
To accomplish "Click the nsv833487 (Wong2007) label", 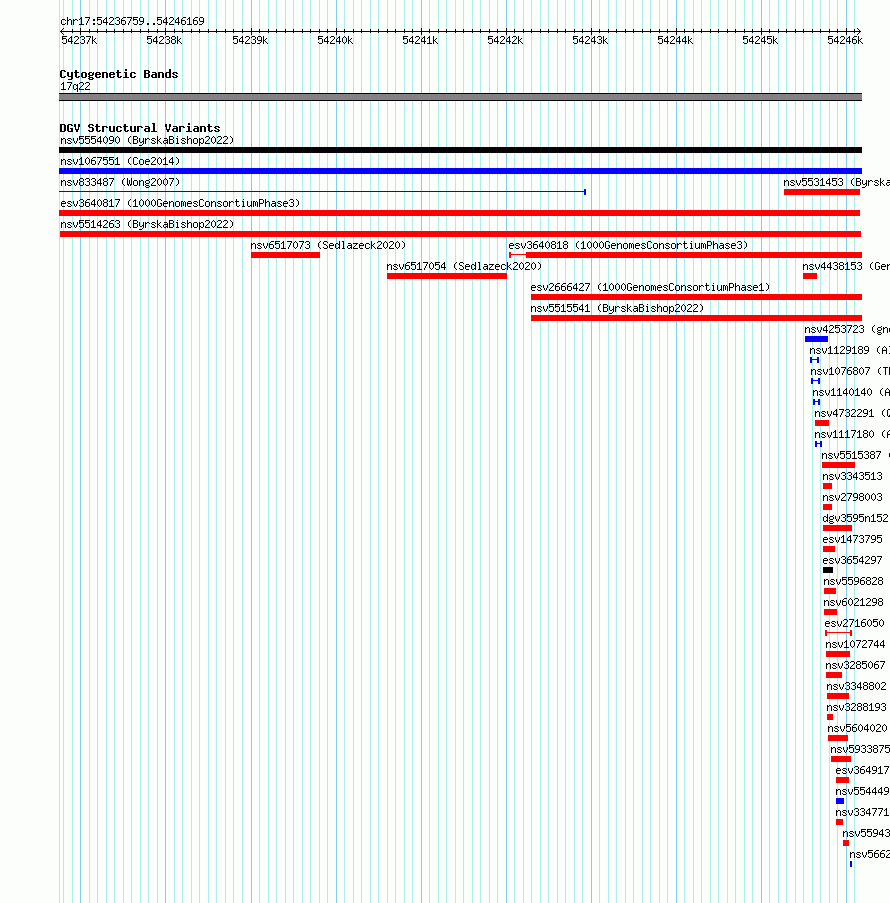I will [120, 183].
